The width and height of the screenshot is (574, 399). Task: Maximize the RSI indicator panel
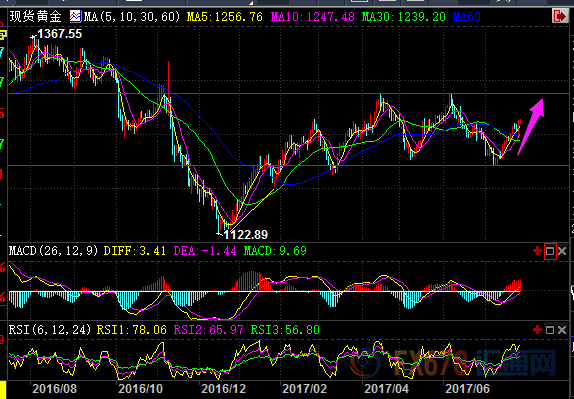[x=550, y=330]
